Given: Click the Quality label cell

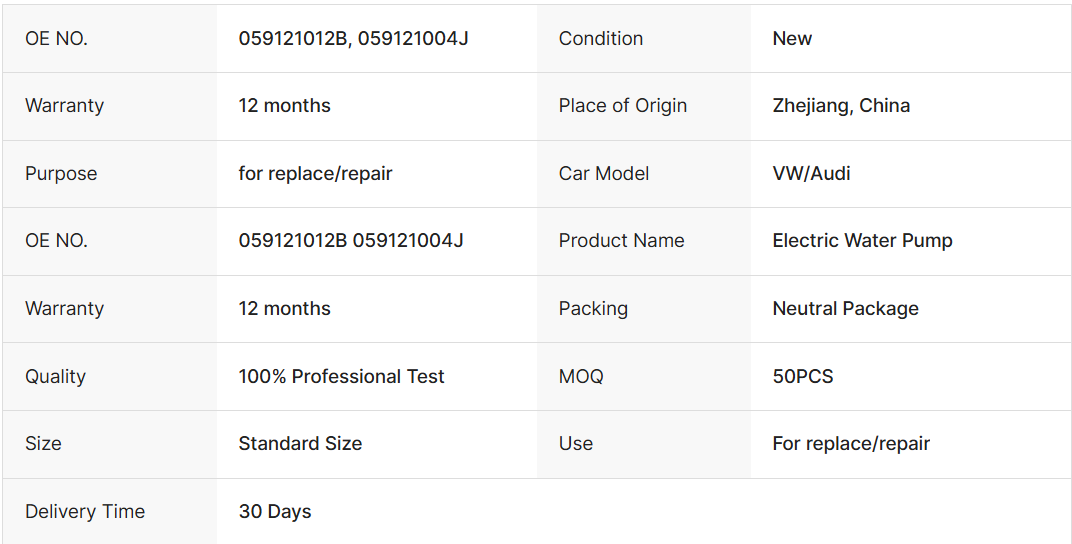Looking at the screenshot, I should pos(55,377).
